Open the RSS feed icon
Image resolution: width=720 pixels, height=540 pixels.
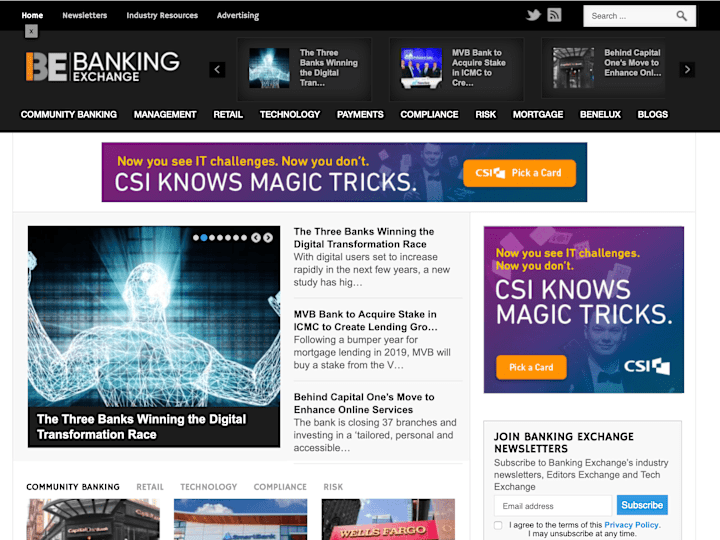554,15
